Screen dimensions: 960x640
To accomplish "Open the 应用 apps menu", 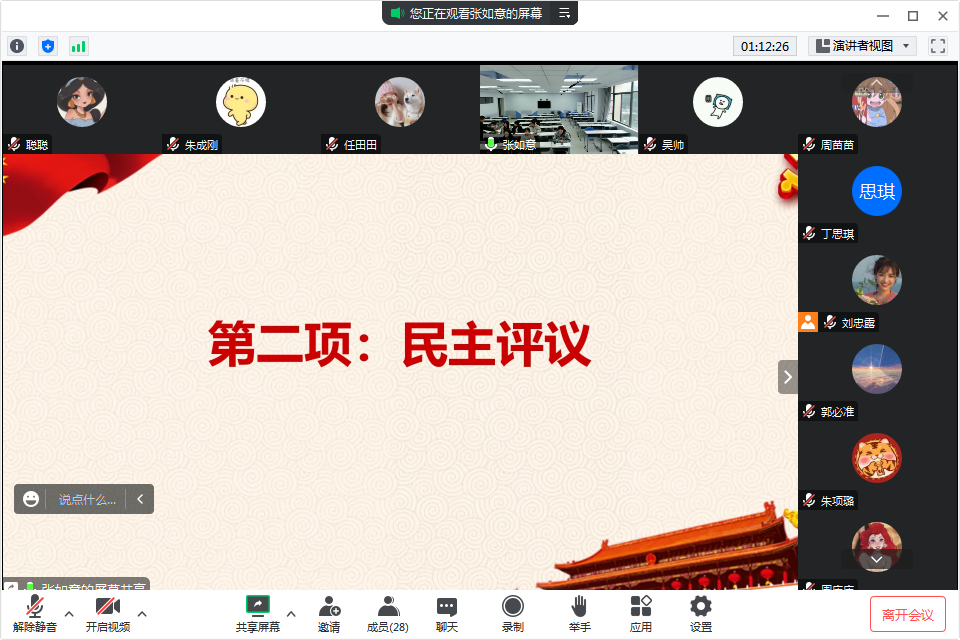I will coord(641,613).
